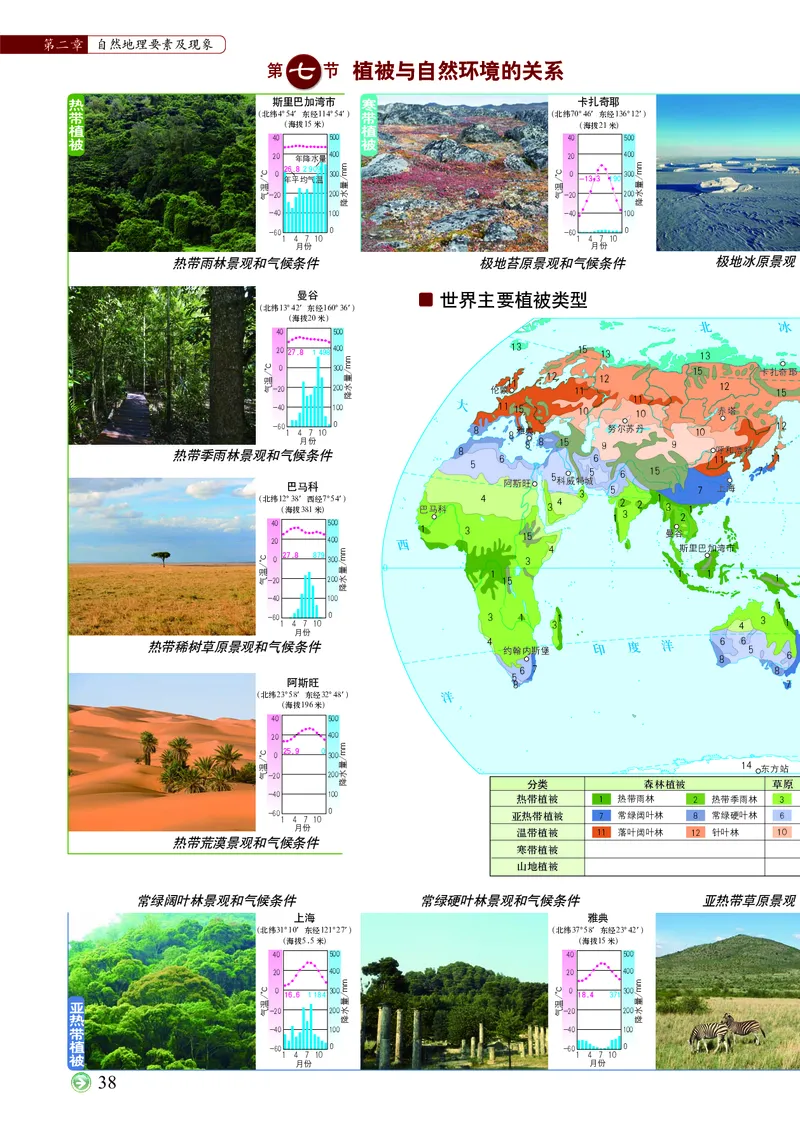Click the 山地植被 legend row label

[x=538, y=867]
